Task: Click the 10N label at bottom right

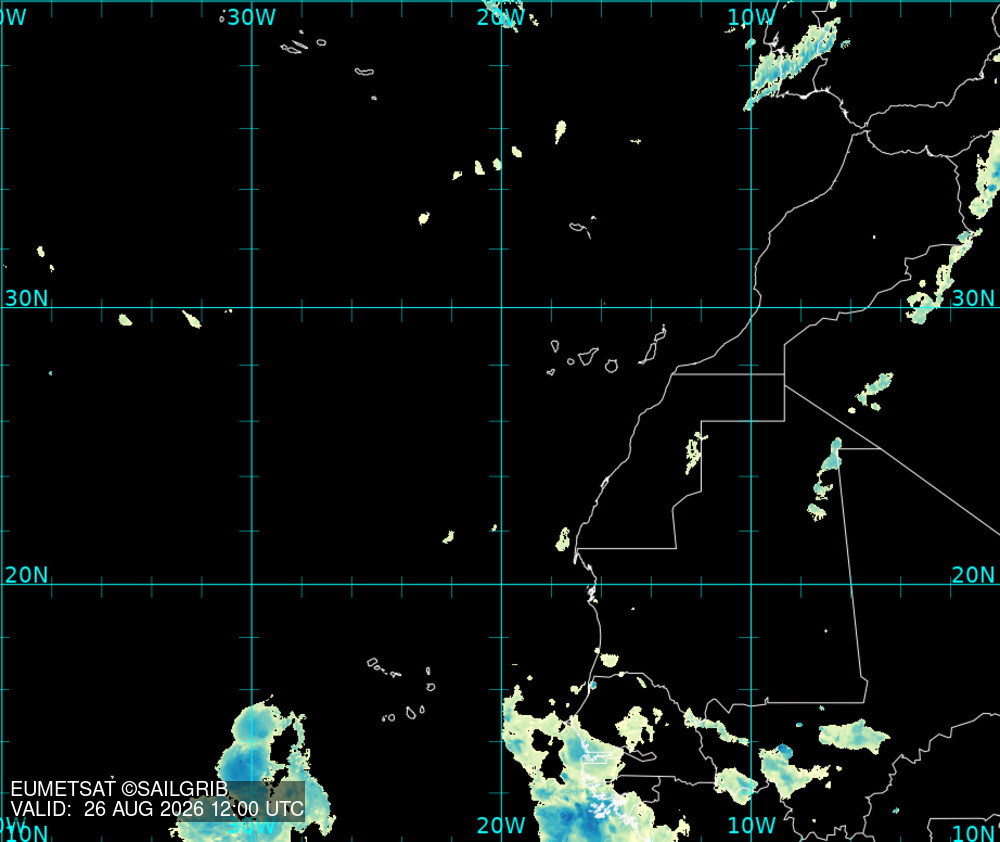Action: click(x=973, y=833)
